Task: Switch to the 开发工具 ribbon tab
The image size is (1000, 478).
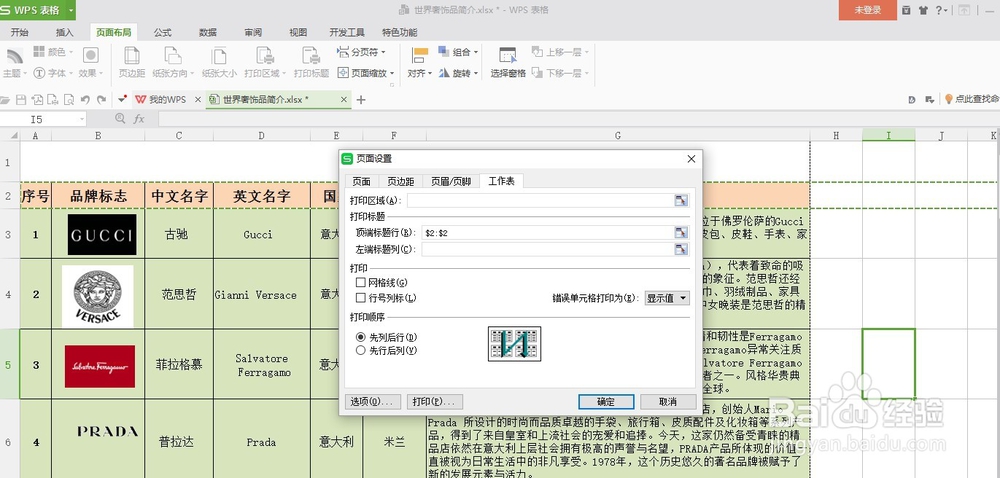Action: [347, 33]
